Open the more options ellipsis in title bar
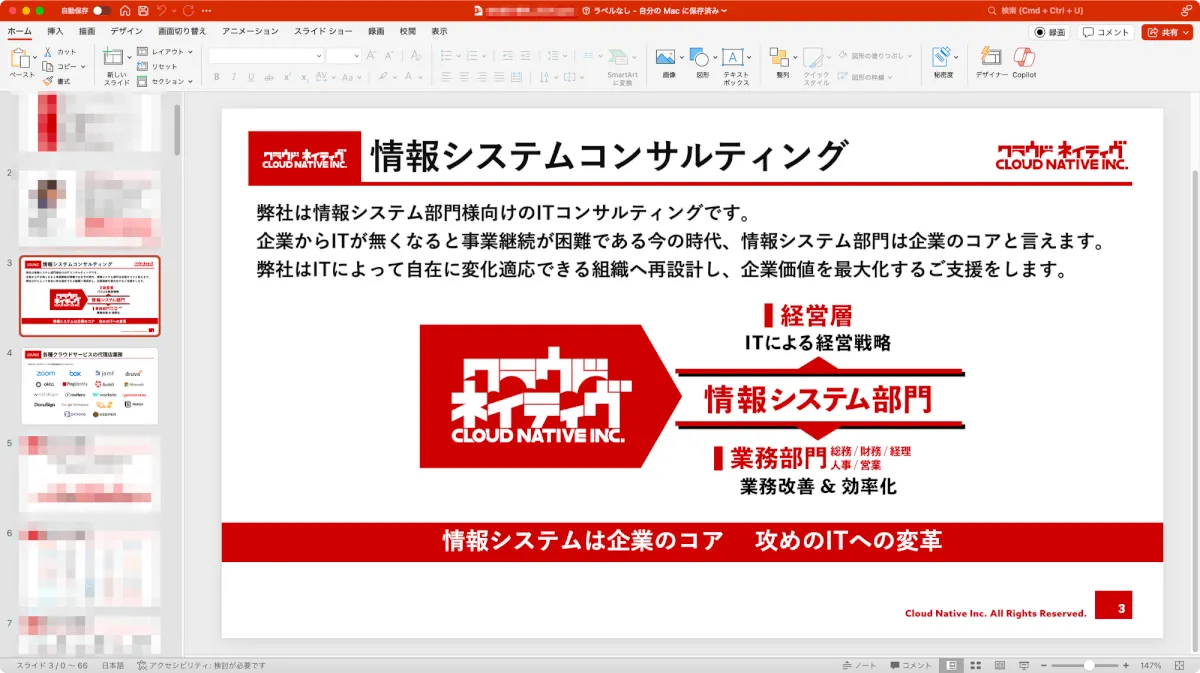This screenshot has width=1200, height=673. point(207,10)
